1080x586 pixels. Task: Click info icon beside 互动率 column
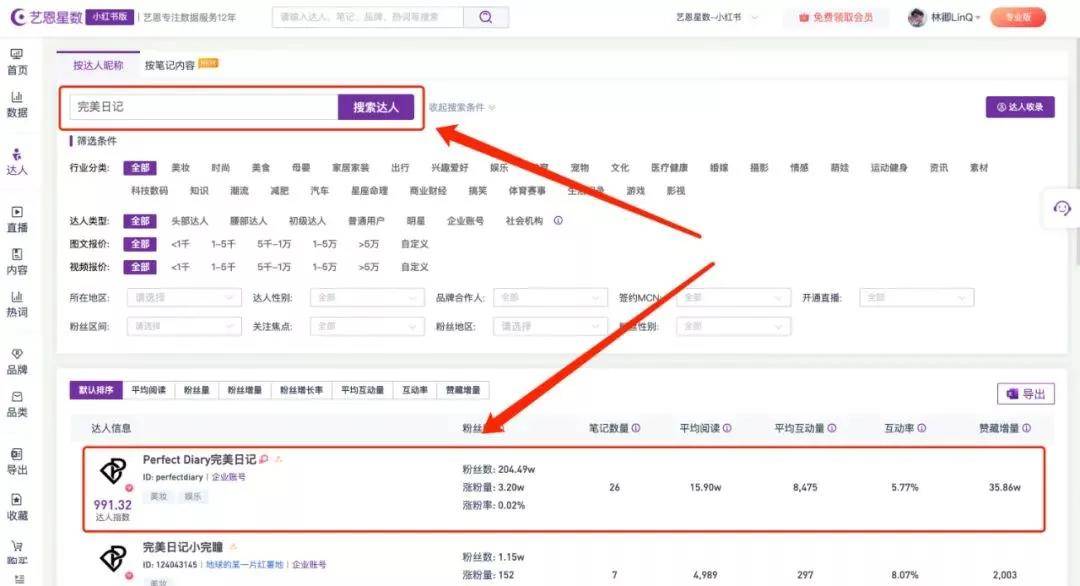(922, 428)
